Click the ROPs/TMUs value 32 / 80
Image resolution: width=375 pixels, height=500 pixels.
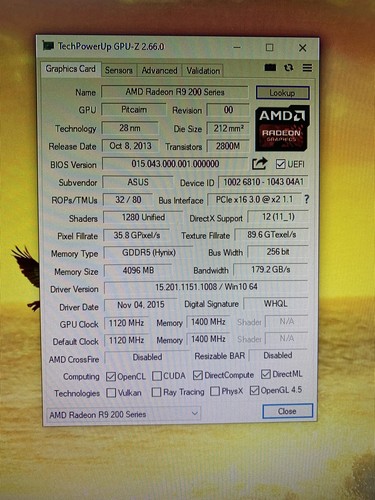click(128, 200)
